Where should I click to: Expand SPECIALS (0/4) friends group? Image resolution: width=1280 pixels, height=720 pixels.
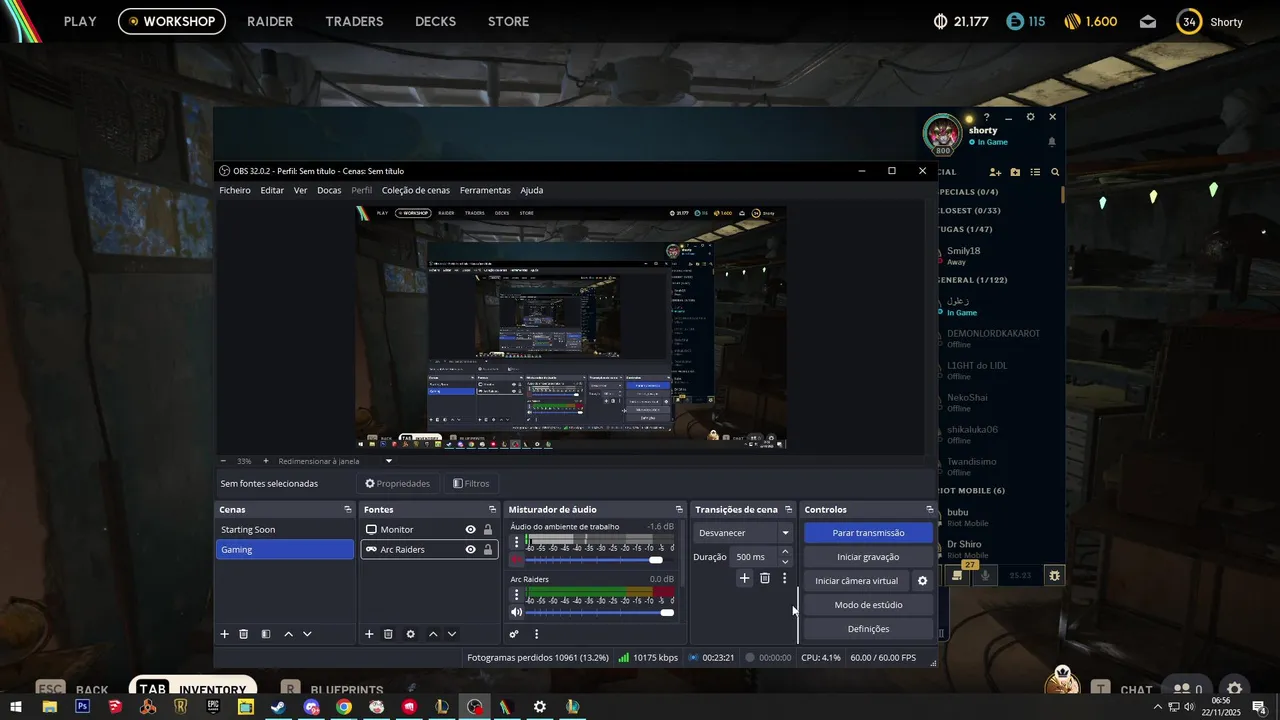click(969, 192)
